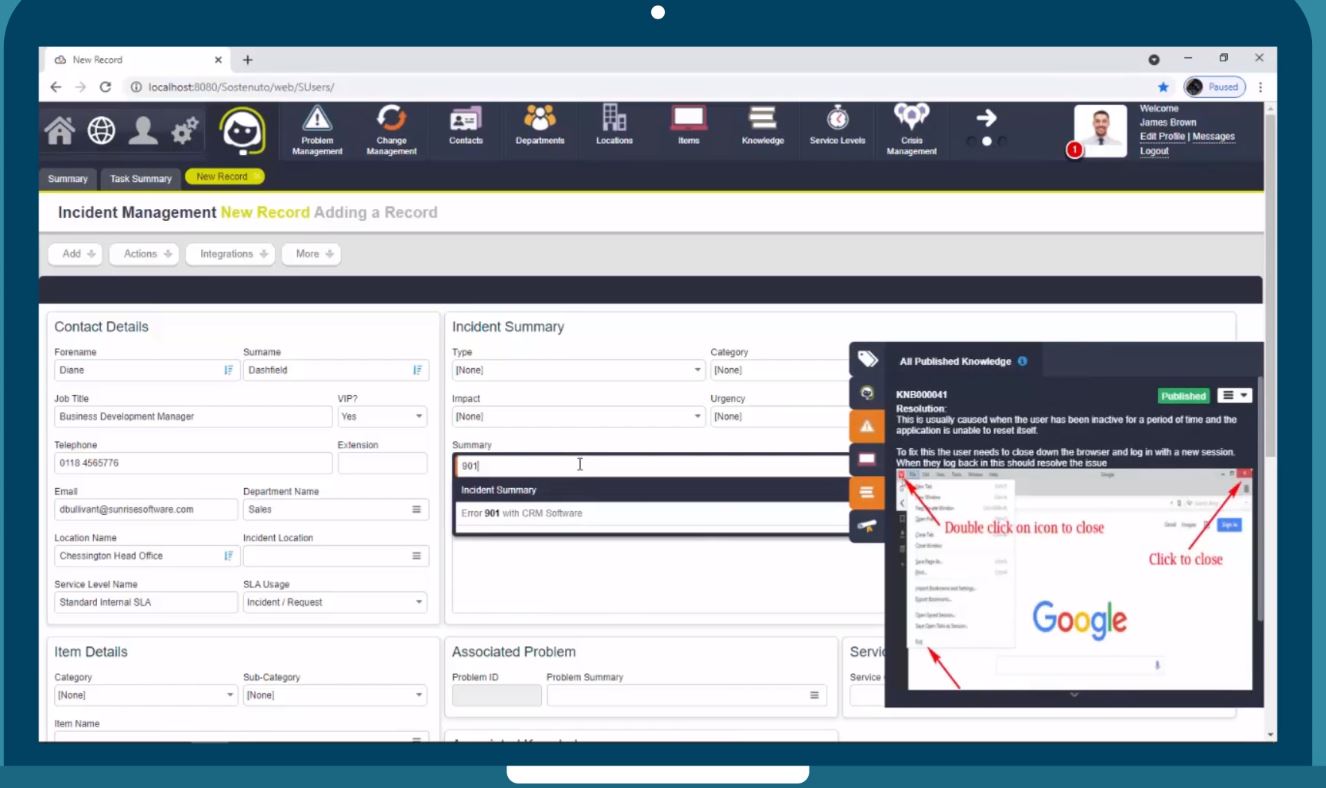Click Messages link
Screen dimensions: 1326x788
point(1214,137)
